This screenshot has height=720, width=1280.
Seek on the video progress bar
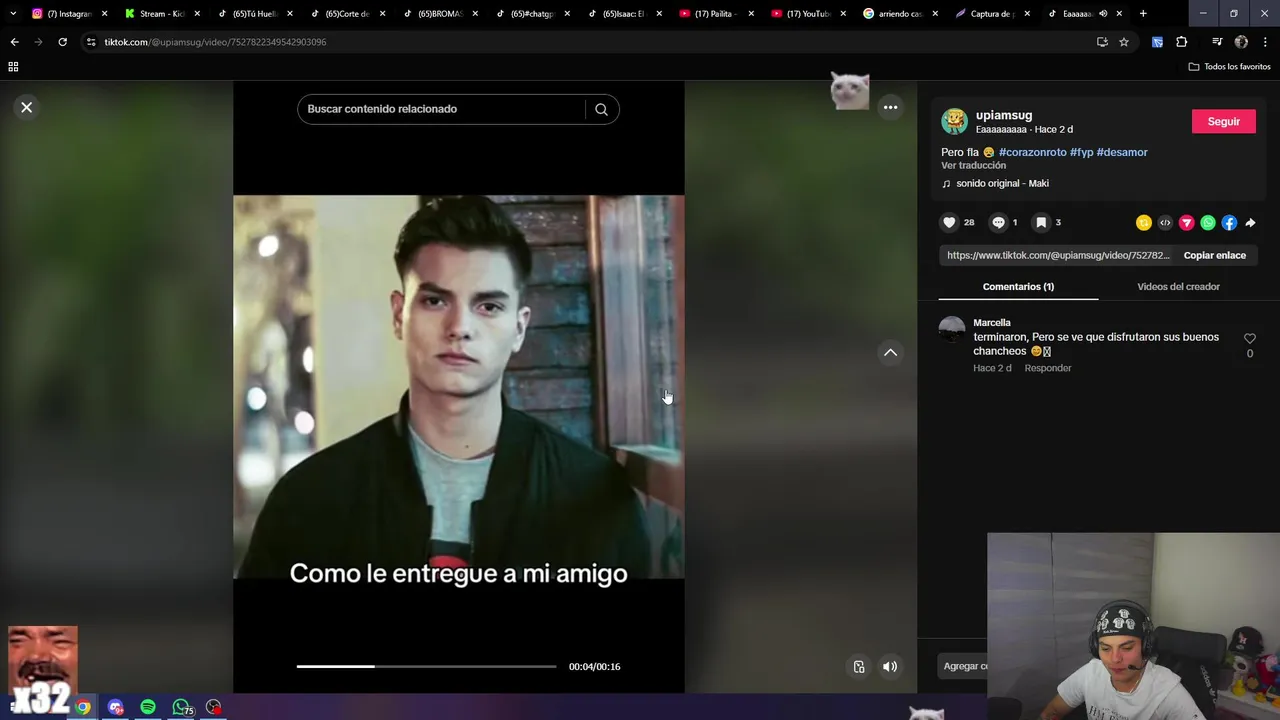(x=426, y=666)
